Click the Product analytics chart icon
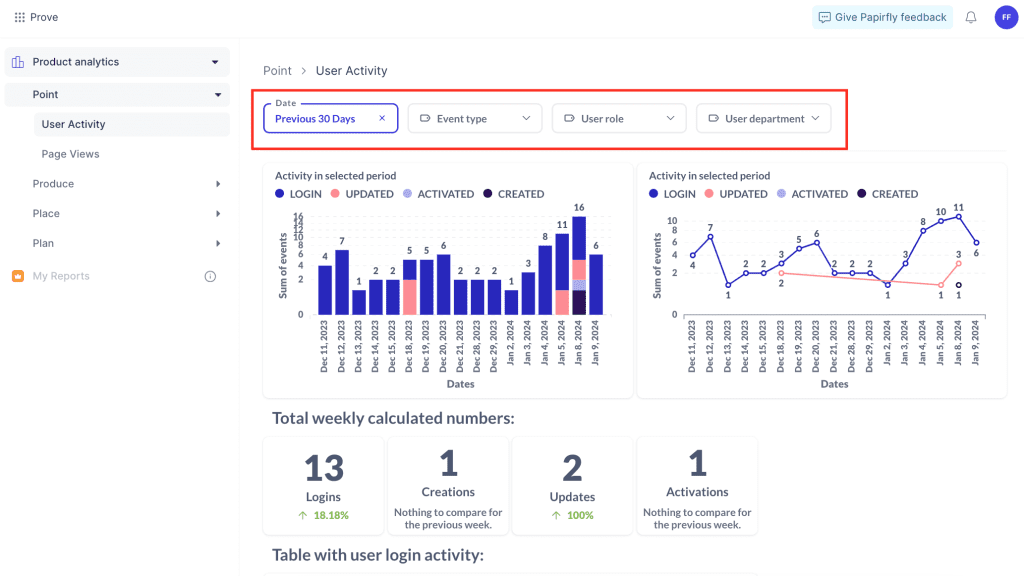The height and width of the screenshot is (576, 1024). coord(18,62)
